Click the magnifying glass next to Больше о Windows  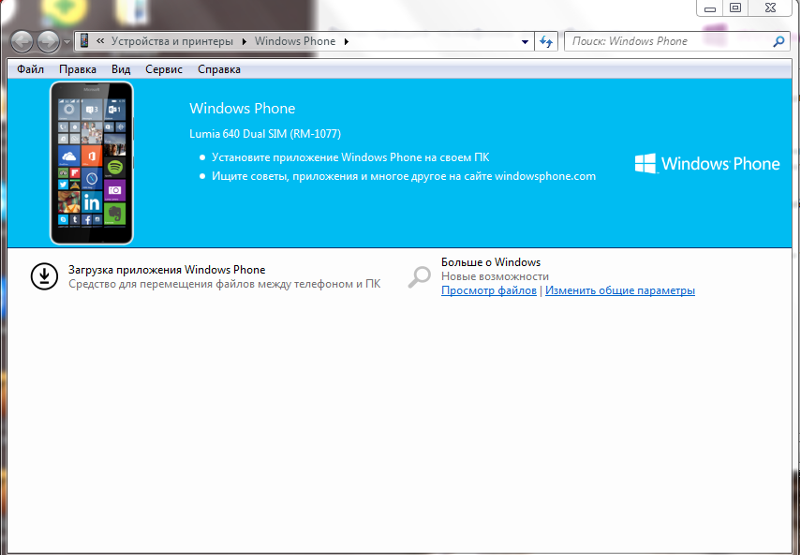tap(420, 277)
